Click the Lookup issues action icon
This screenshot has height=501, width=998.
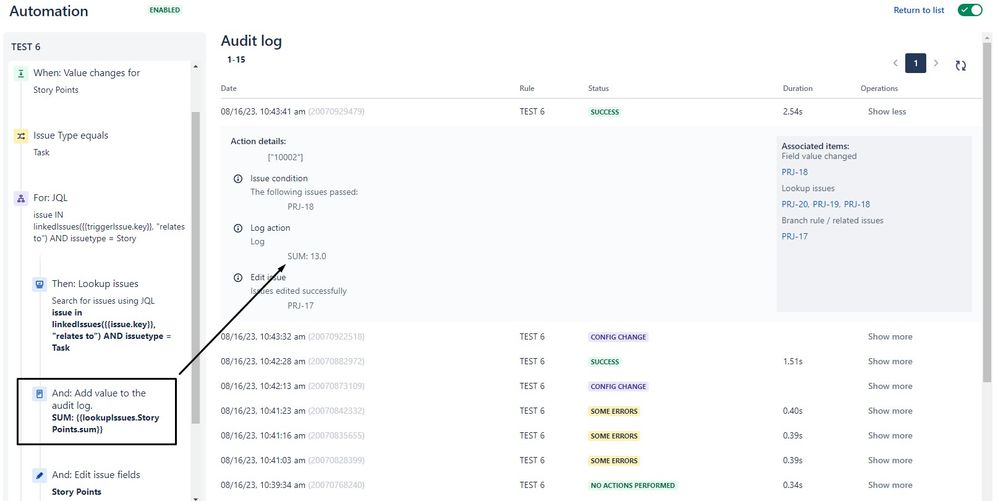[x=40, y=284]
